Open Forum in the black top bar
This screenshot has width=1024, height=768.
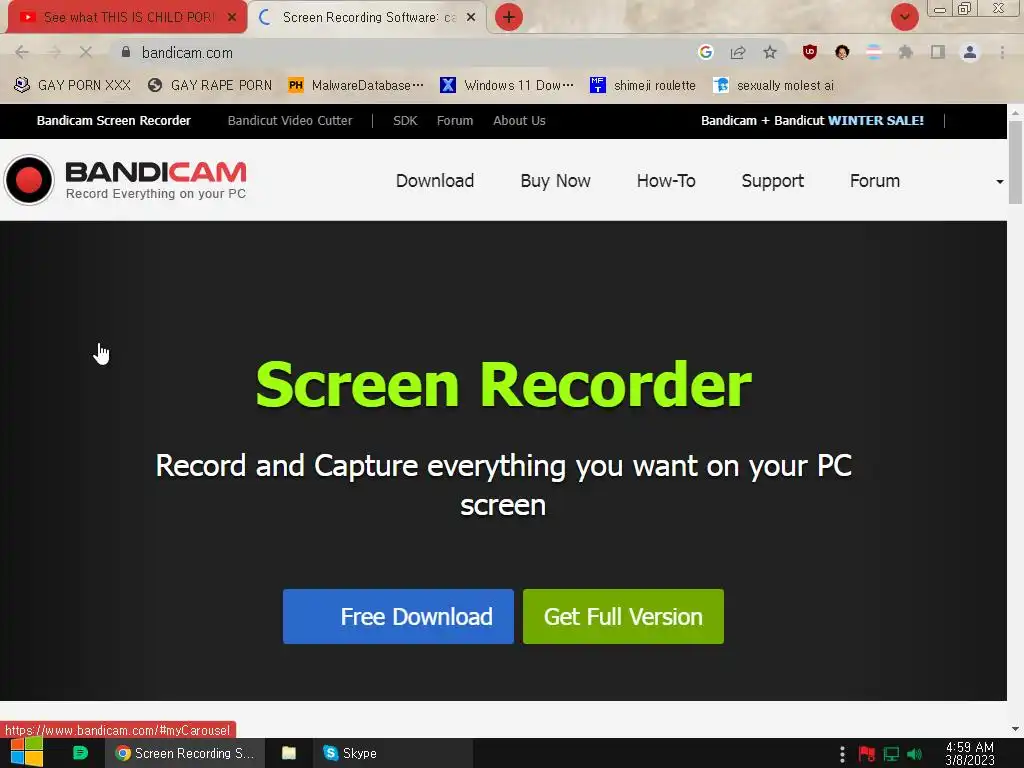[455, 121]
